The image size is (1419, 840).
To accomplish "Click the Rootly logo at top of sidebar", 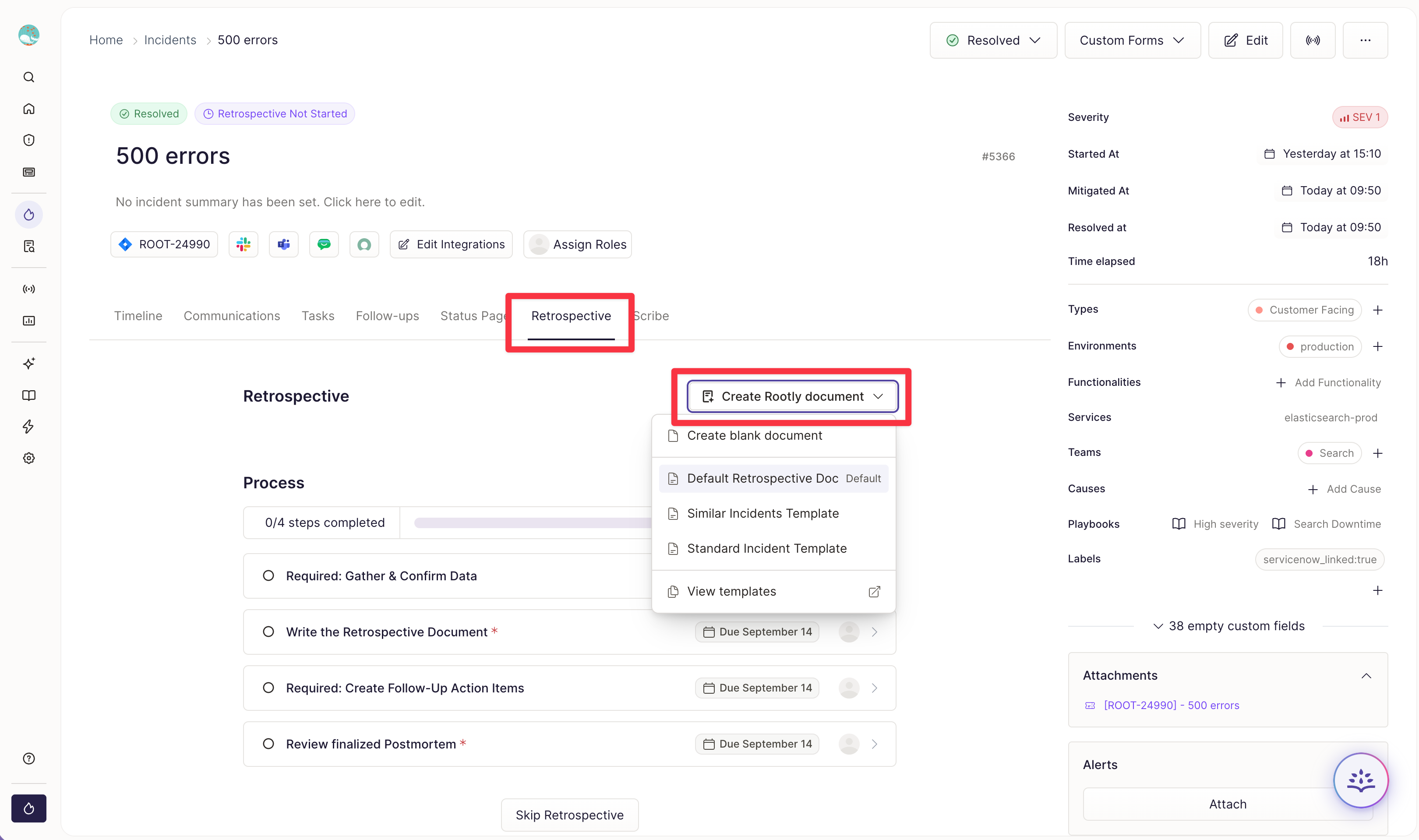I will pyautogui.click(x=29, y=35).
